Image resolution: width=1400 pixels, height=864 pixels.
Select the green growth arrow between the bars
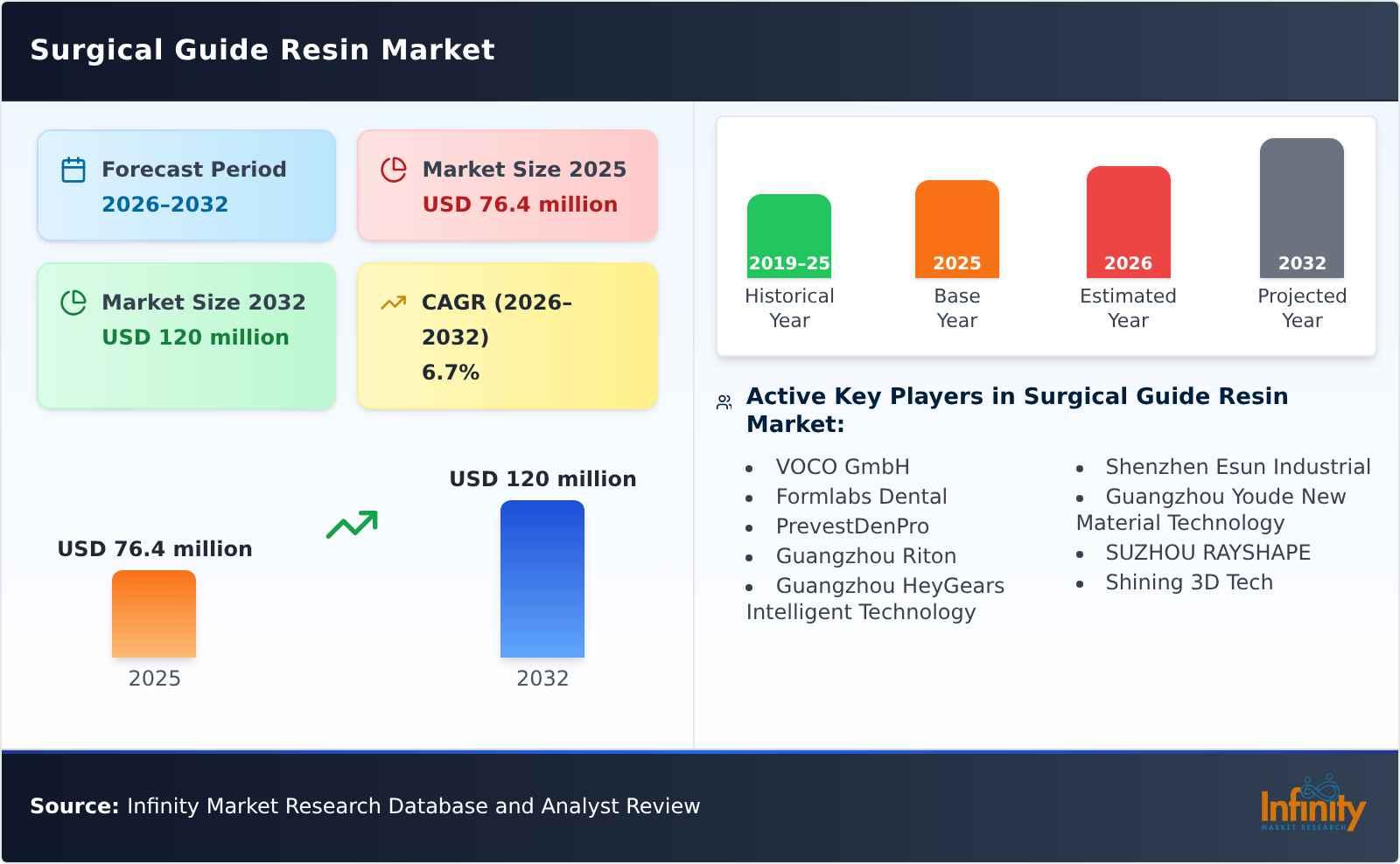tap(353, 523)
